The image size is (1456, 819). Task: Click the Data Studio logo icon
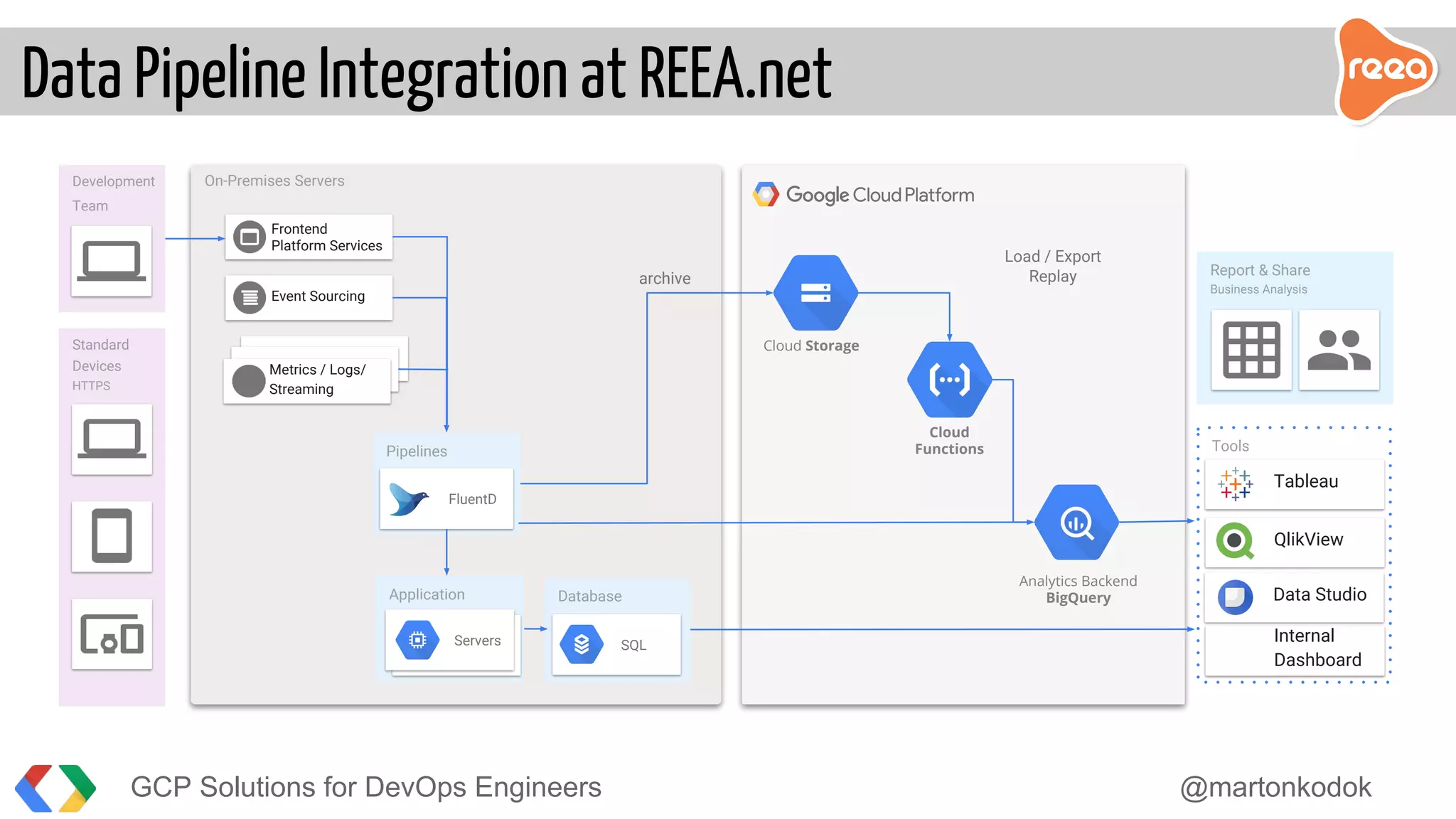(1235, 596)
